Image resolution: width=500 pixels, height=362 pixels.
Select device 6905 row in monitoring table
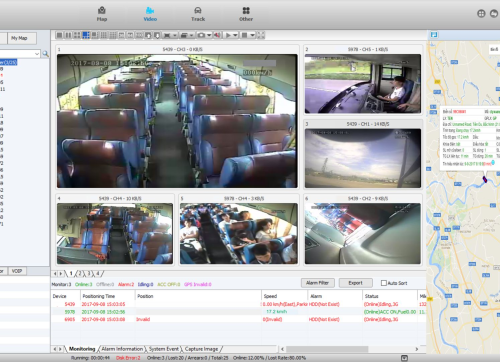[239, 319]
